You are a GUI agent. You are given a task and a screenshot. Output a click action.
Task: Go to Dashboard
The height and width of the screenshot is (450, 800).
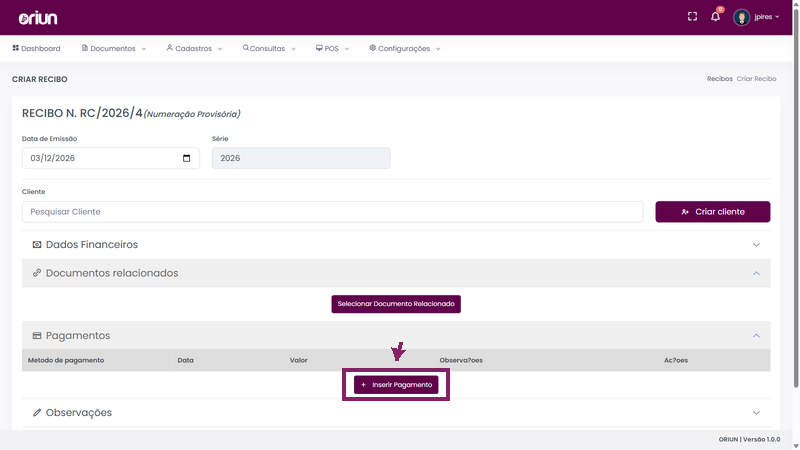[36, 48]
